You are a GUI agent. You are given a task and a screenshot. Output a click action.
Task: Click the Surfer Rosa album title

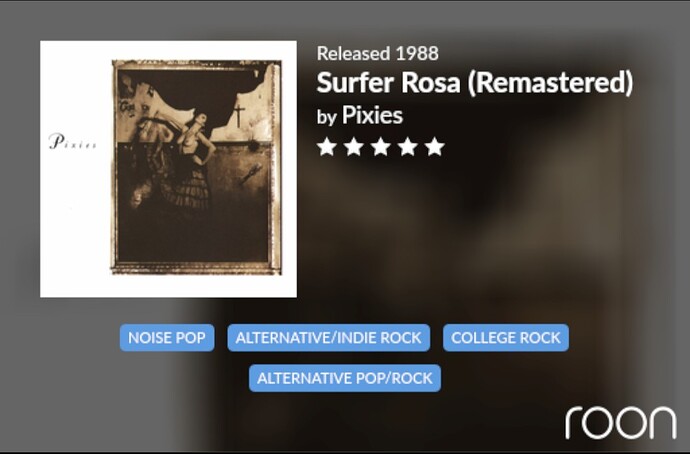click(x=389, y=82)
